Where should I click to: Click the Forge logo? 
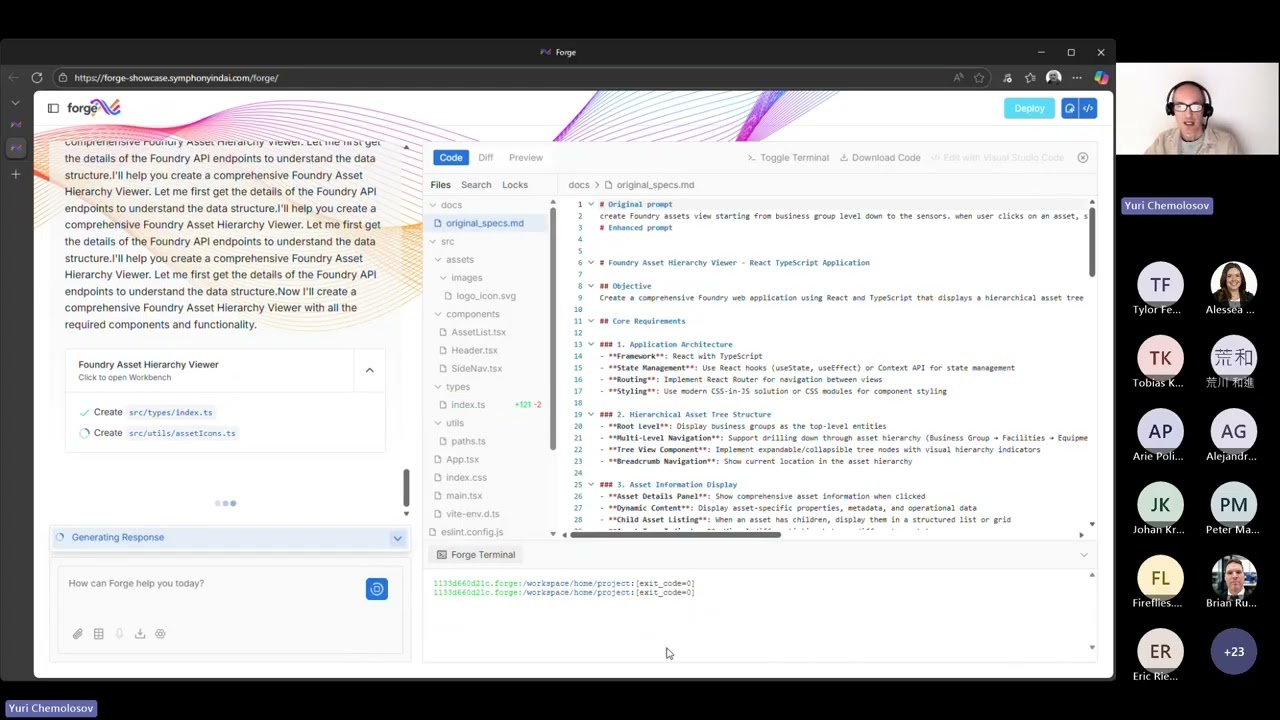[x=93, y=108]
